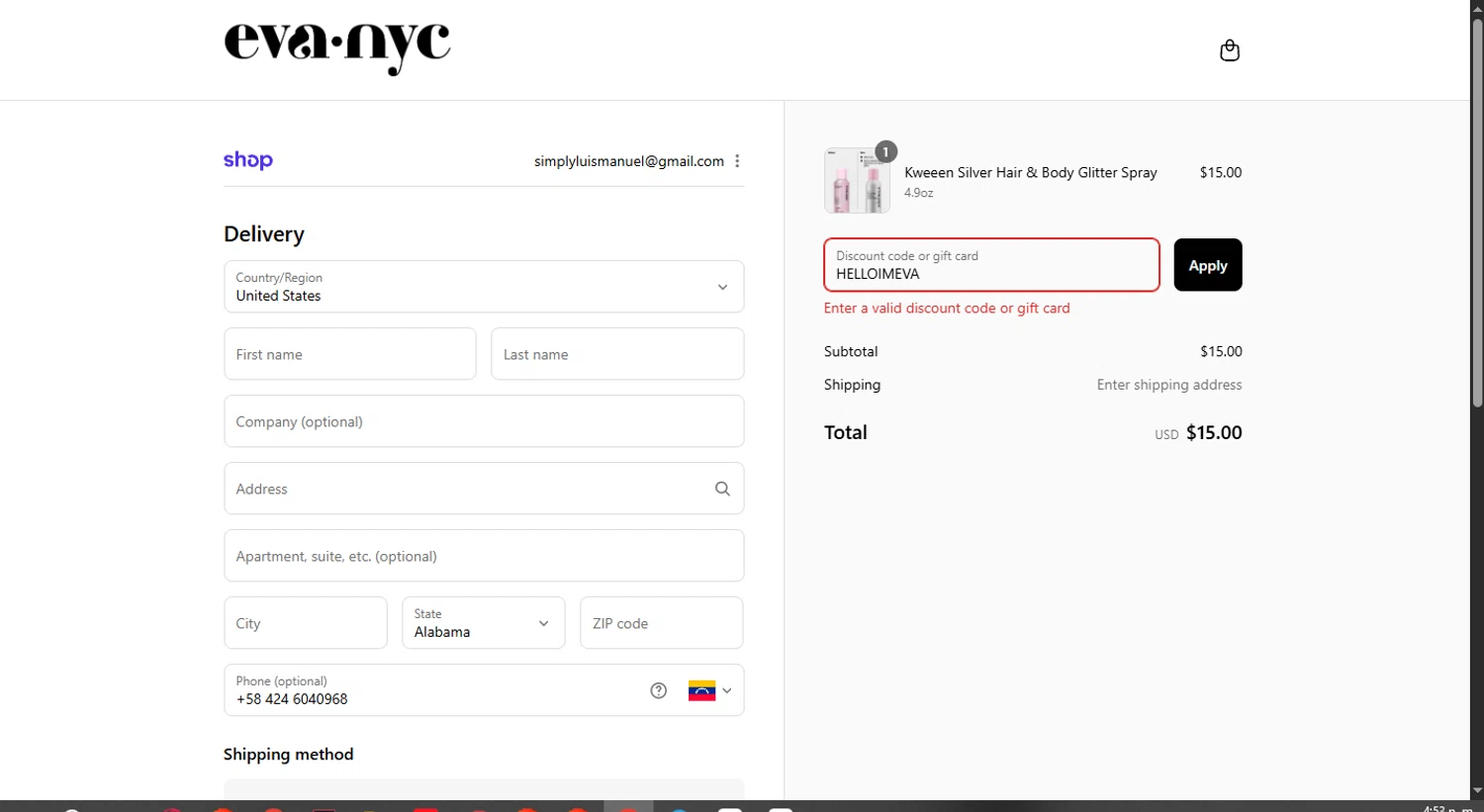Click the scrollbar down arrow
The height and width of the screenshot is (812, 1484).
(x=1477, y=792)
